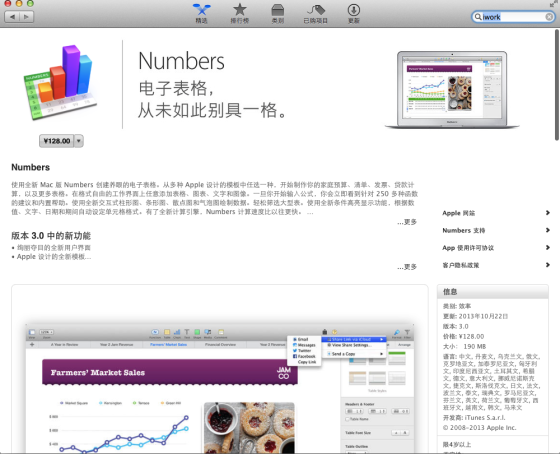Click the vertical scrollbar thumb
The height and width of the screenshot is (454, 560).
557,85
